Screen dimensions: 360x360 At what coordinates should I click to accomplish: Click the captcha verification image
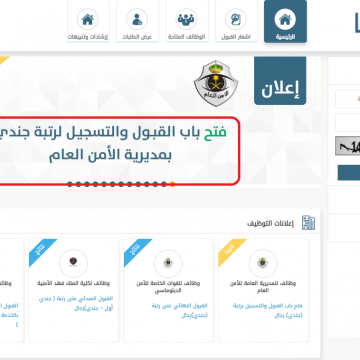pyautogui.click(x=347, y=147)
